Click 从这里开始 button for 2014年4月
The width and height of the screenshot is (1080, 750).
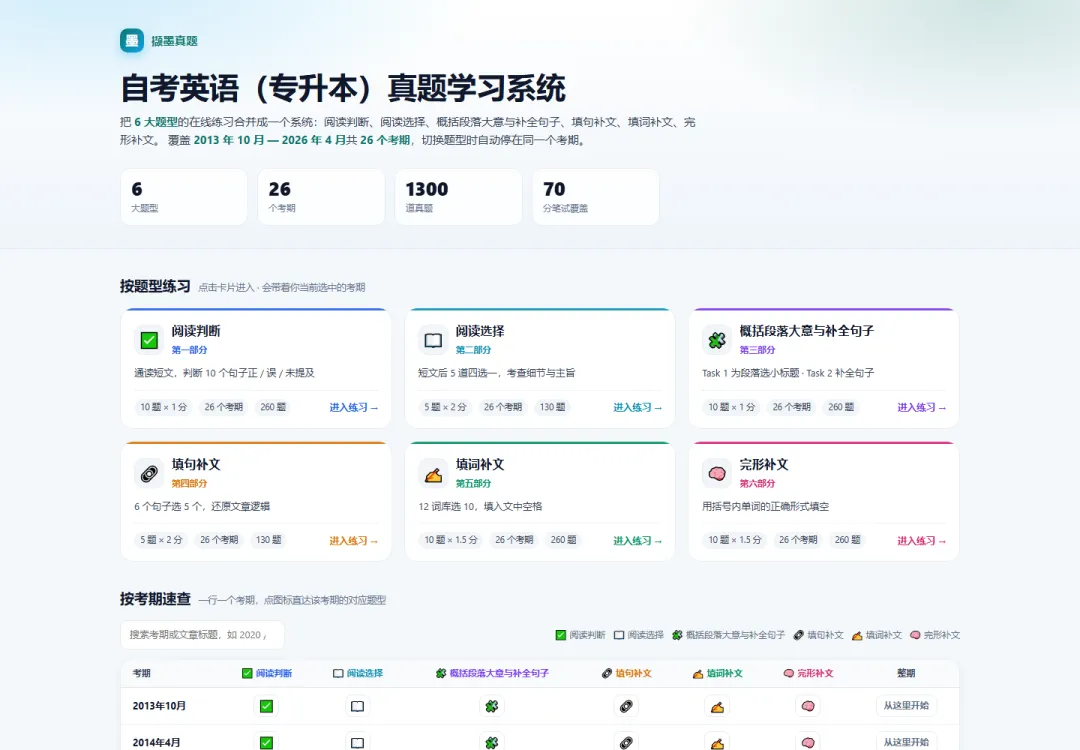point(906,742)
